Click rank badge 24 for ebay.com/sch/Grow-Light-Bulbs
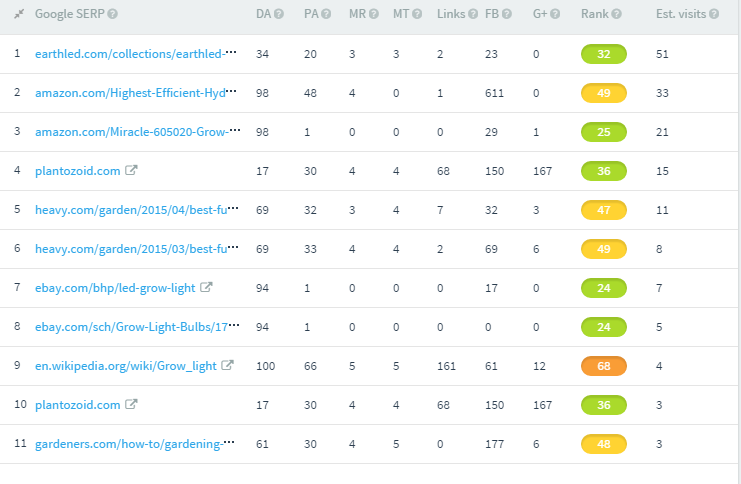The width and height of the screenshot is (741, 484). pyautogui.click(x=603, y=327)
